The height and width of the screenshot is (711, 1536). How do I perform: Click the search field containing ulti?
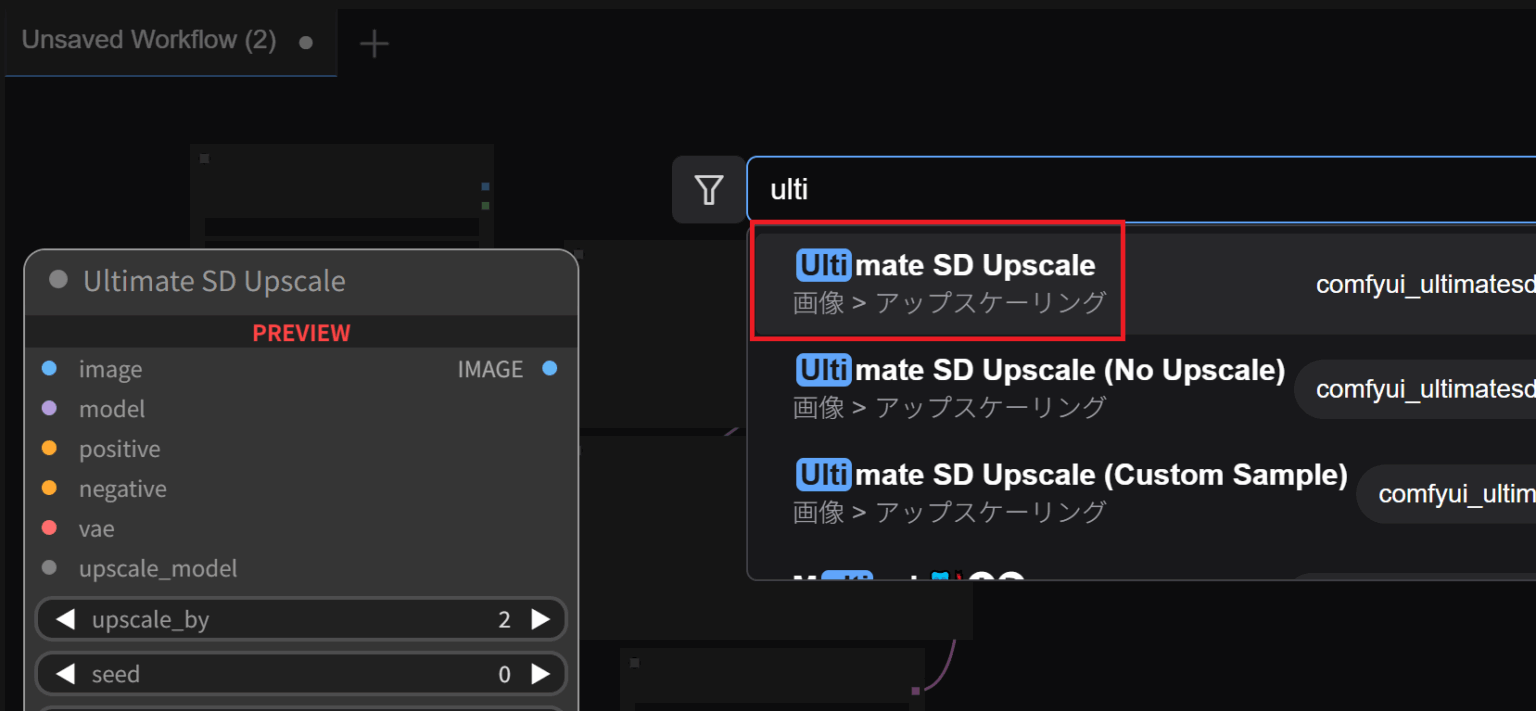900,189
